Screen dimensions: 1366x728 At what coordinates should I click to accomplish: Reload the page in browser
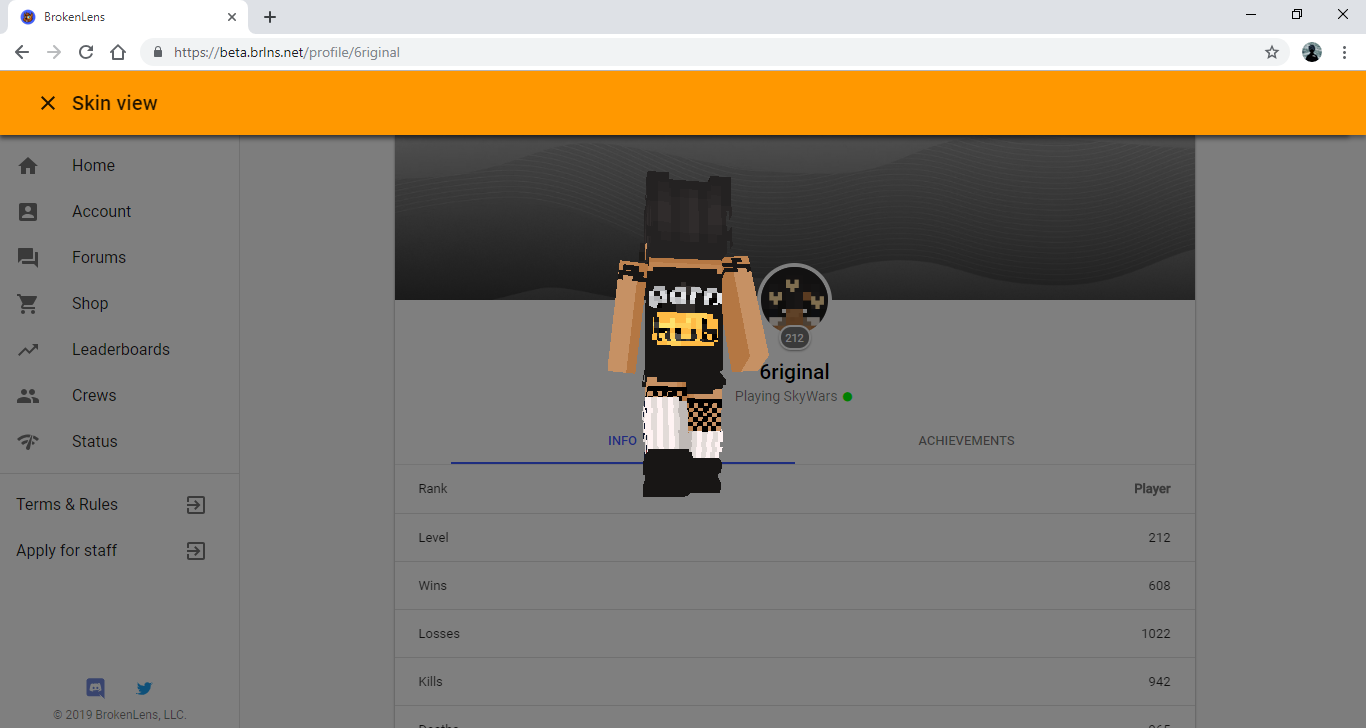coord(86,52)
